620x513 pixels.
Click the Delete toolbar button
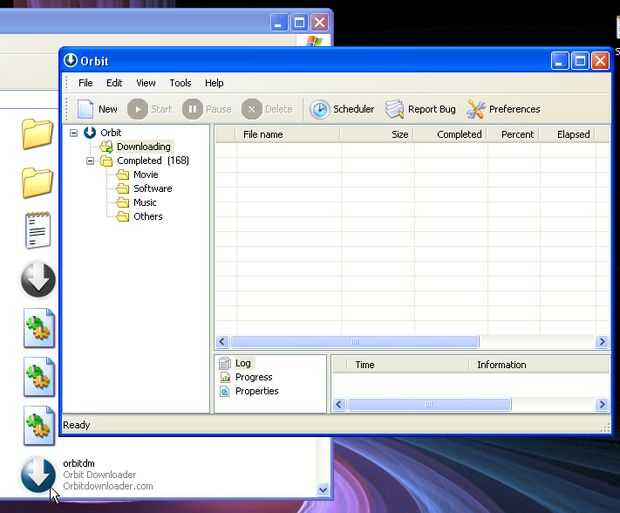tap(267, 109)
